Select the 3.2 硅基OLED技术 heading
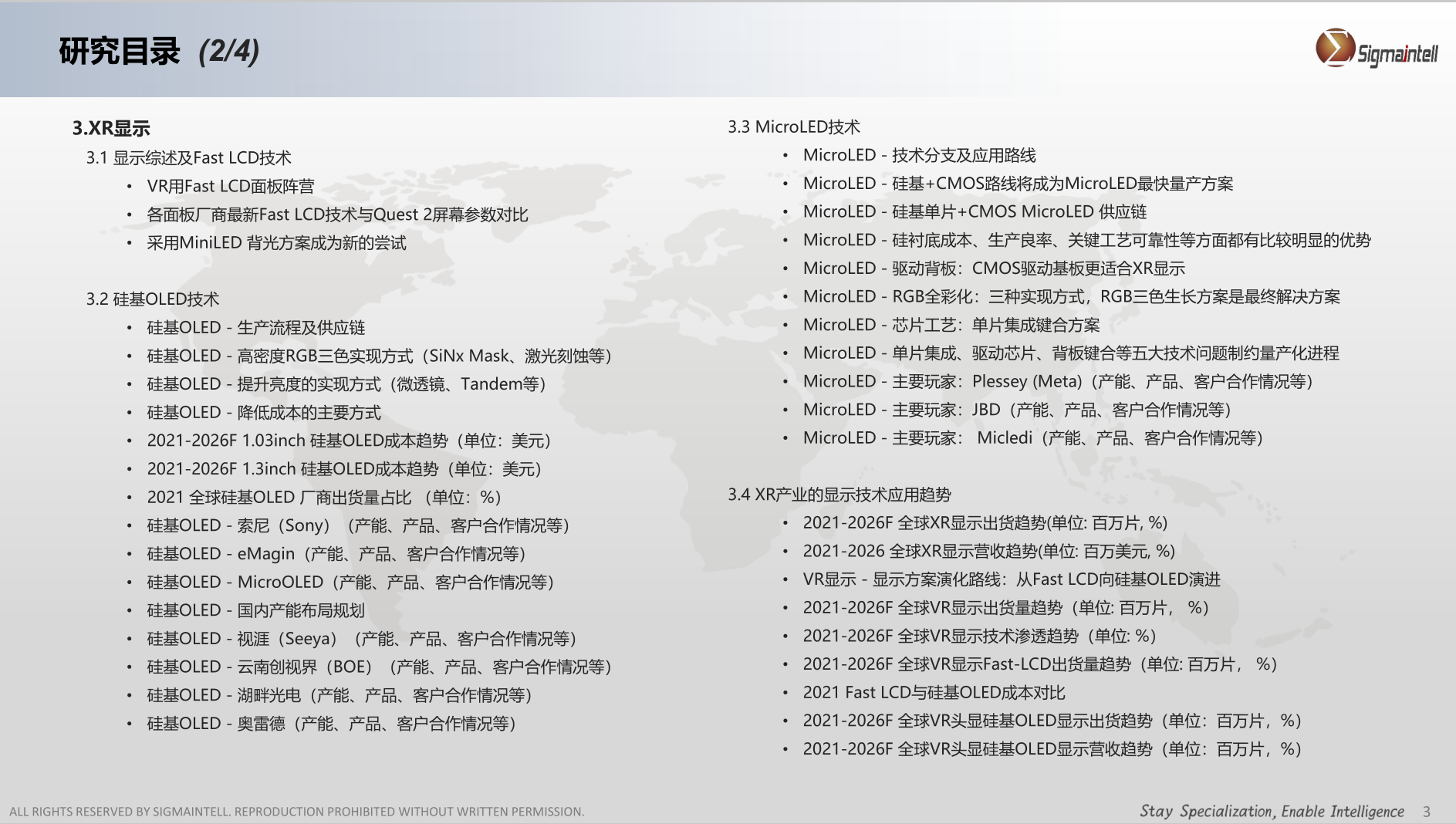1456x824 pixels. (153, 299)
